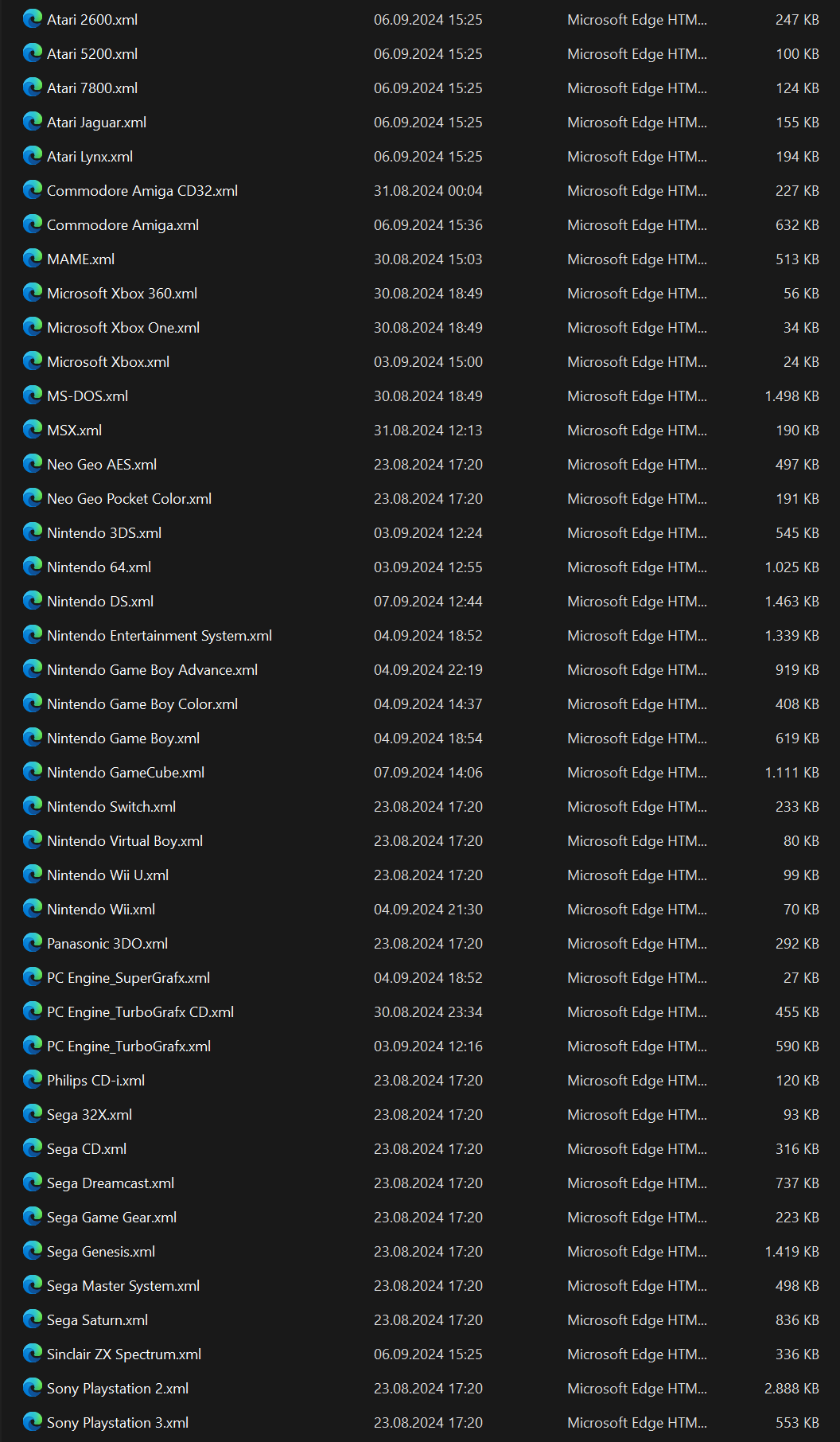Select the name Nintendo Entertainment System.xml
Image resolution: width=840 pixels, height=1442 pixels.
point(159,636)
